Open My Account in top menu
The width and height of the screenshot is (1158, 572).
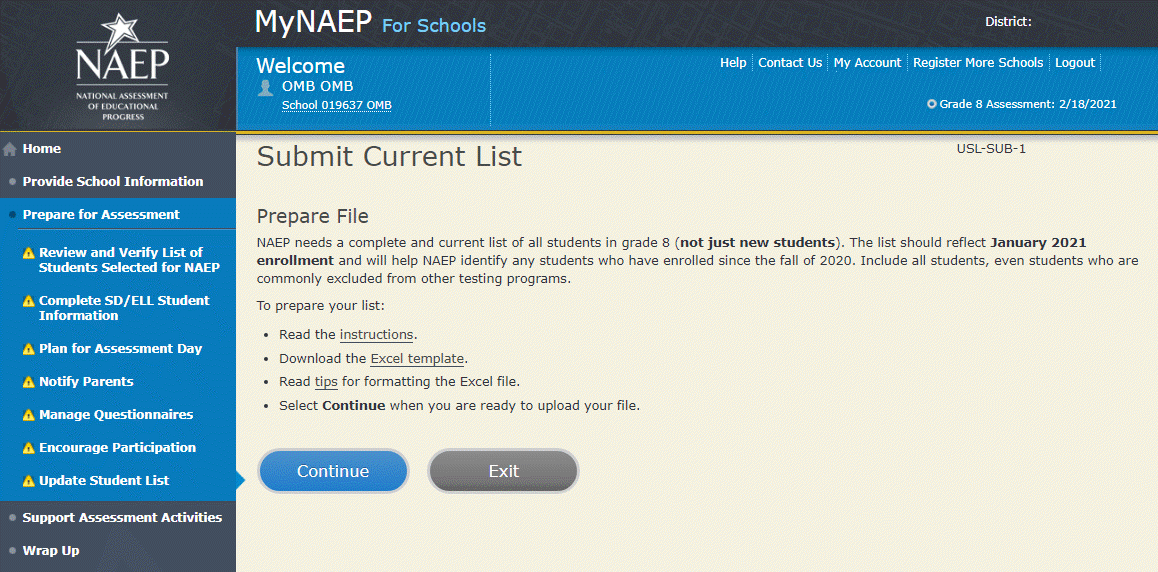tap(867, 63)
